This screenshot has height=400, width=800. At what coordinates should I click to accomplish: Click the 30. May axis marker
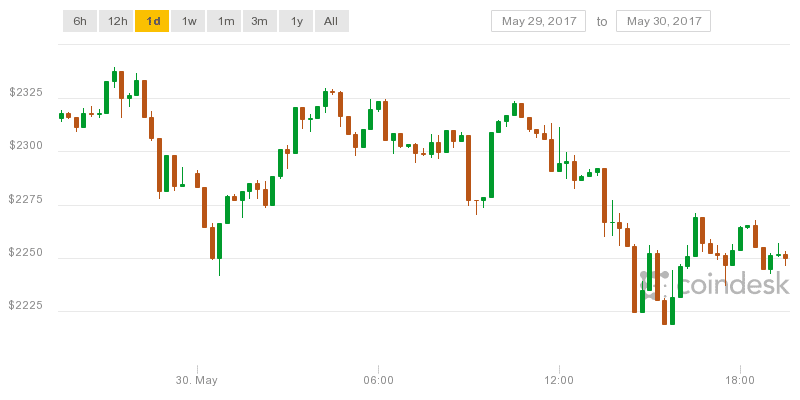pos(197,380)
